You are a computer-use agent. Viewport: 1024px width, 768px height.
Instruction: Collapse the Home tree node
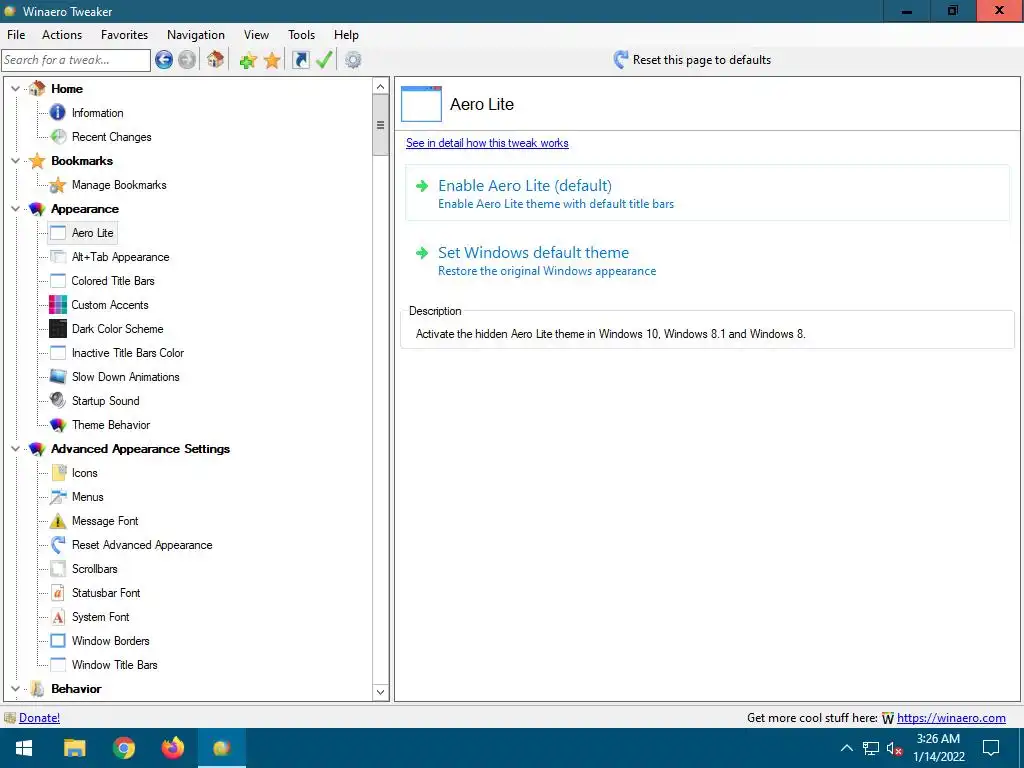click(15, 88)
